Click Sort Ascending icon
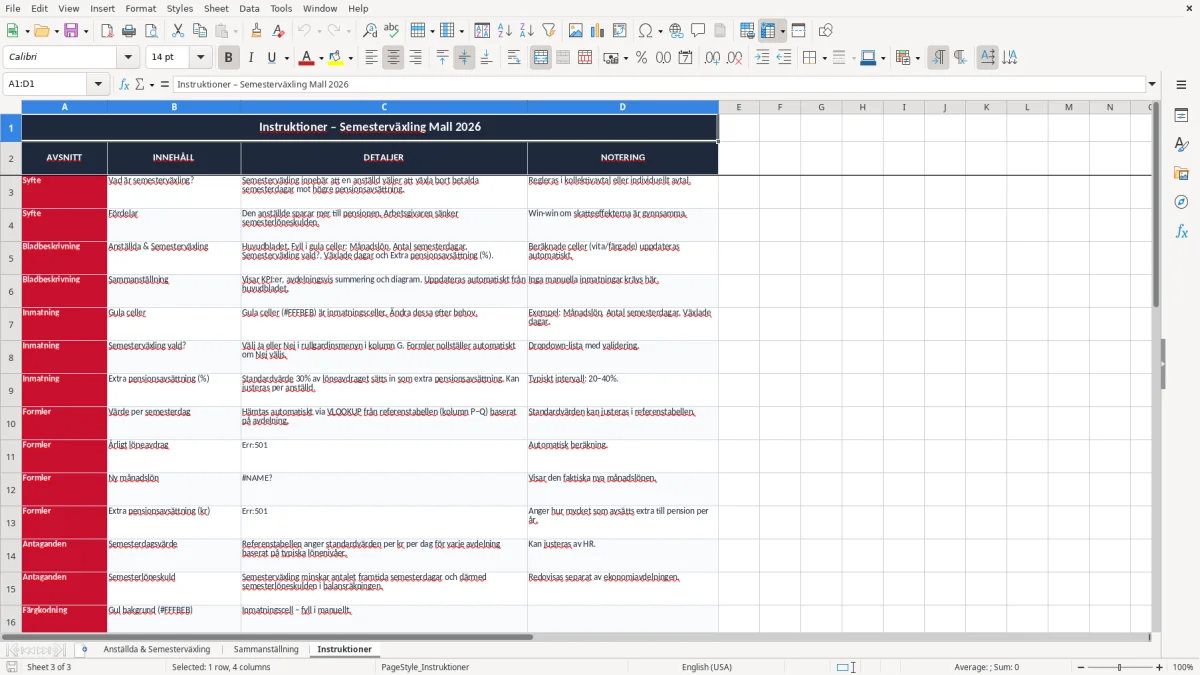This screenshot has height=675, width=1200. click(x=505, y=31)
